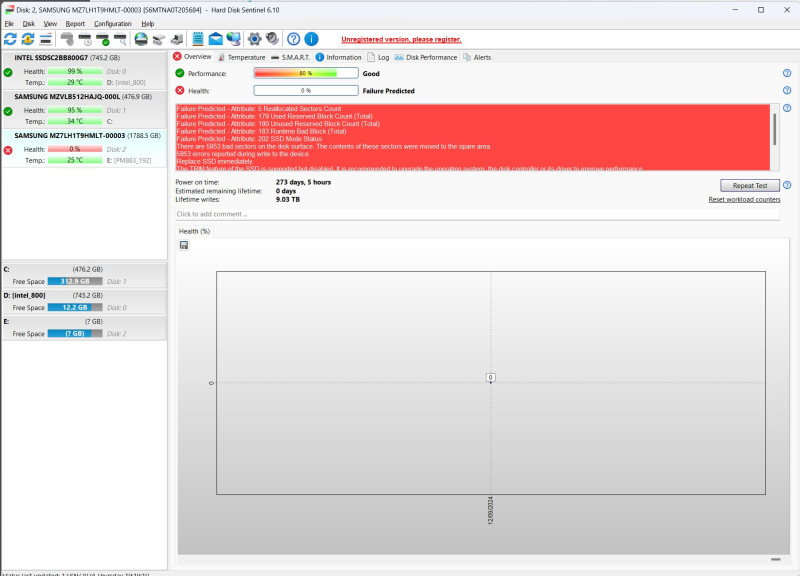
Task: Switch to the Alerts tab
Action: click(477, 57)
